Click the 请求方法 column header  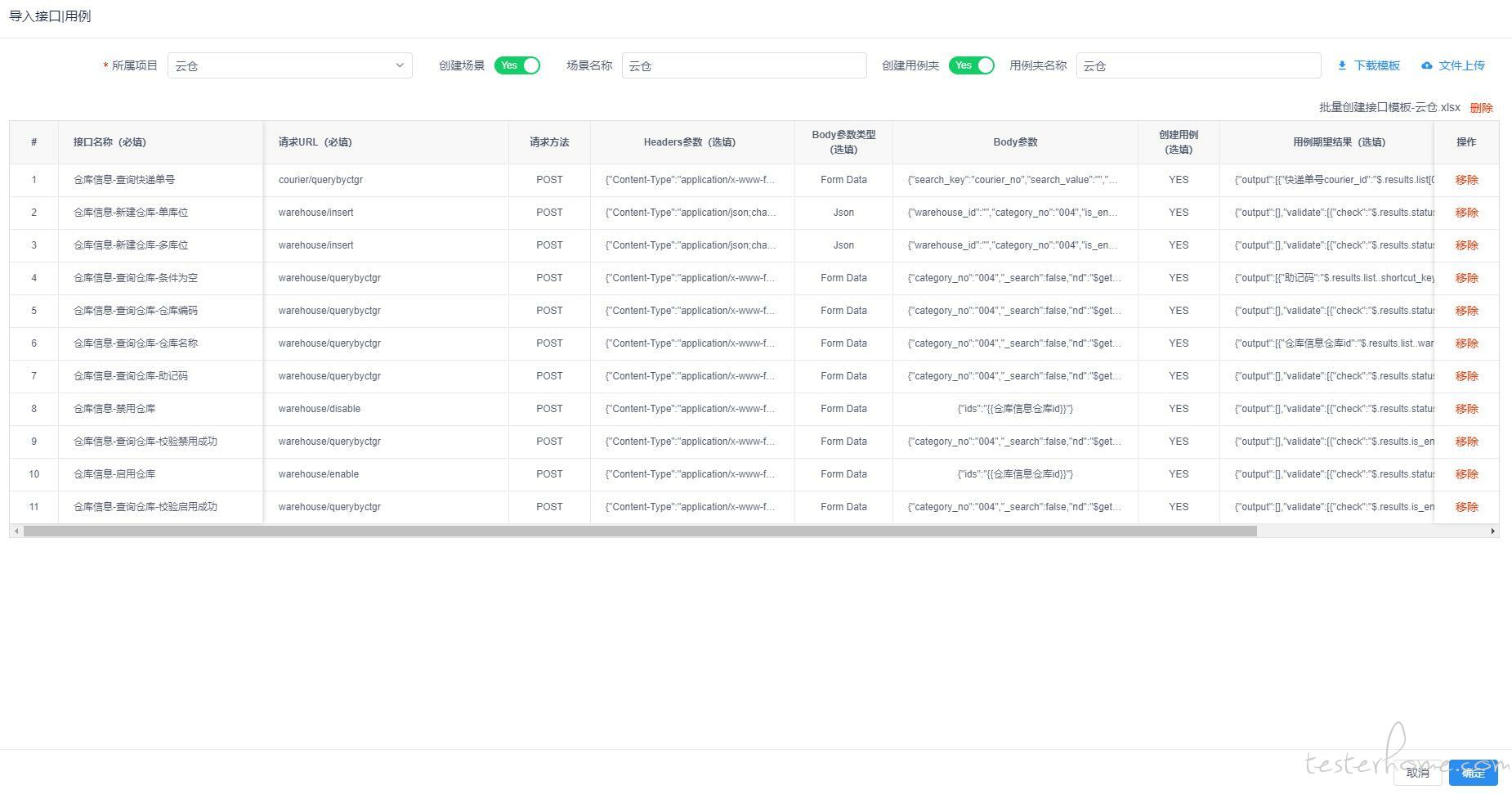[549, 142]
